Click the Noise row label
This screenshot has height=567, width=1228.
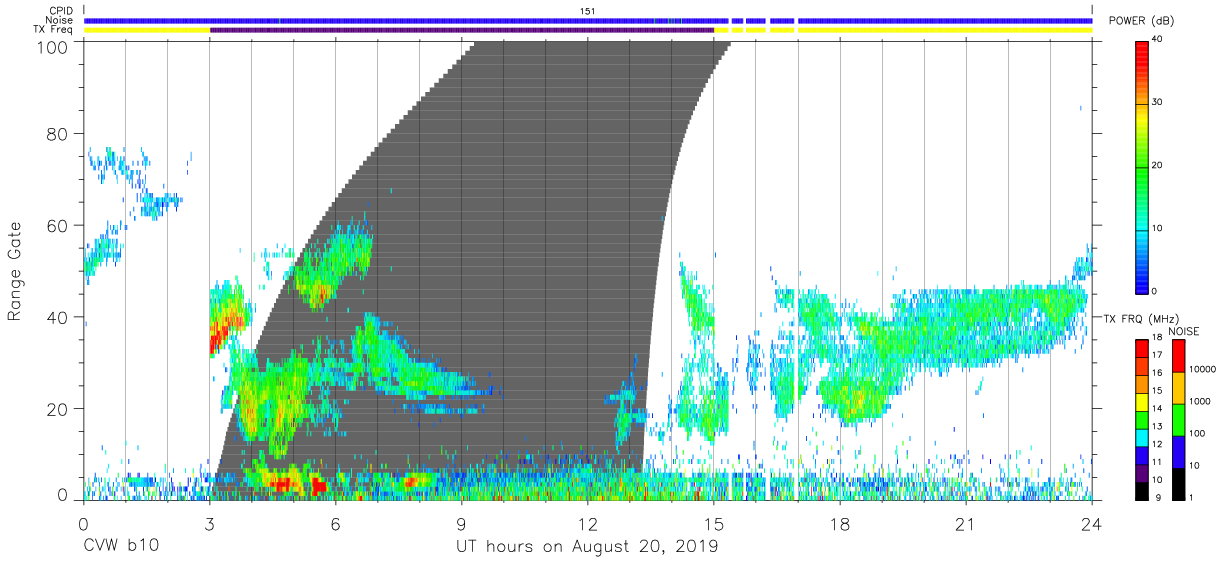click(59, 20)
